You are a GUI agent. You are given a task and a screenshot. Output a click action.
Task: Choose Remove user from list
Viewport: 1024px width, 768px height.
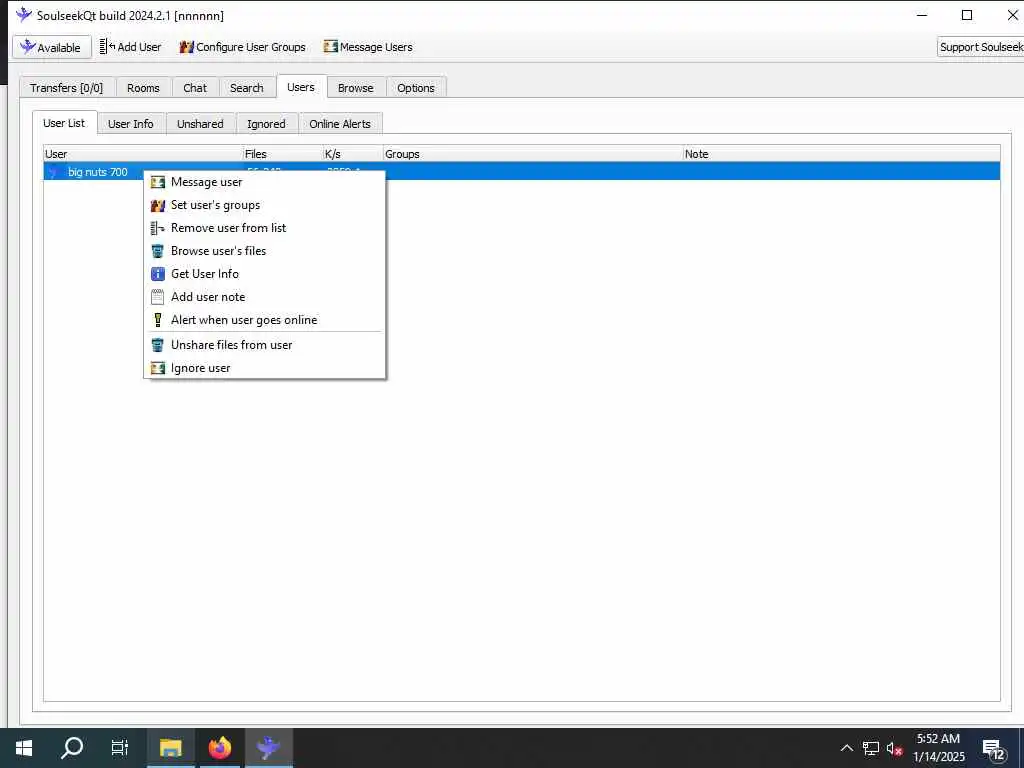[x=264, y=228]
